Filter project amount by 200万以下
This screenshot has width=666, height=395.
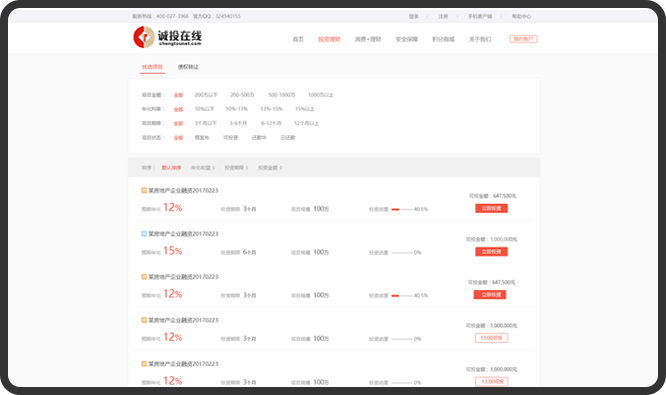coord(206,95)
